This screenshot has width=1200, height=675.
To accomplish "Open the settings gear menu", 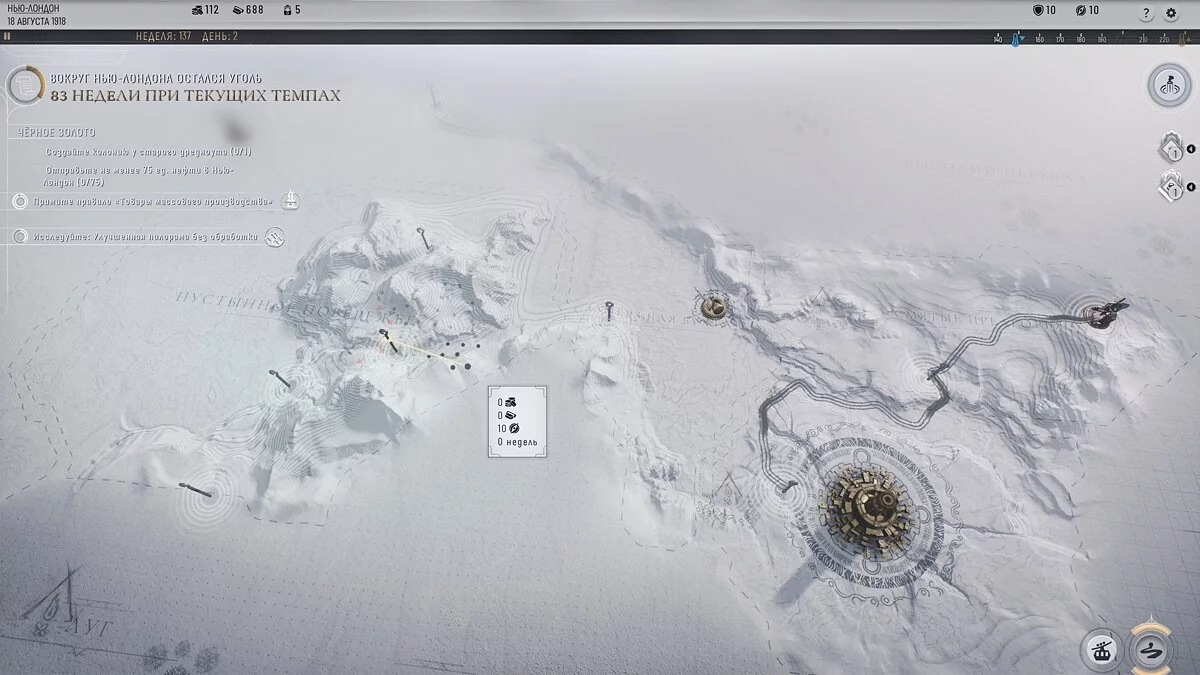I will pos(1172,13).
